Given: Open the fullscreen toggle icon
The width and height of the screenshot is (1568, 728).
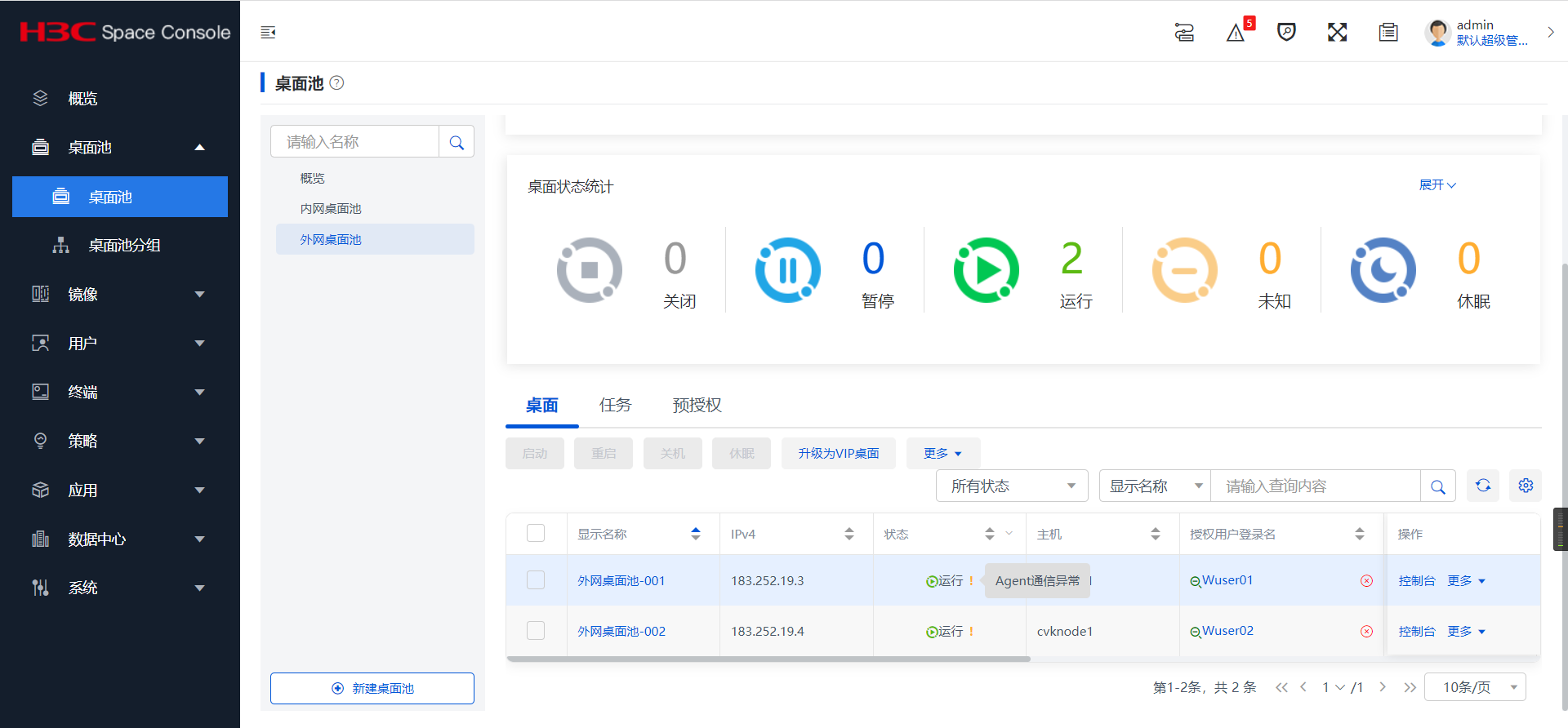Looking at the screenshot, I should (x=1337, y=33).
